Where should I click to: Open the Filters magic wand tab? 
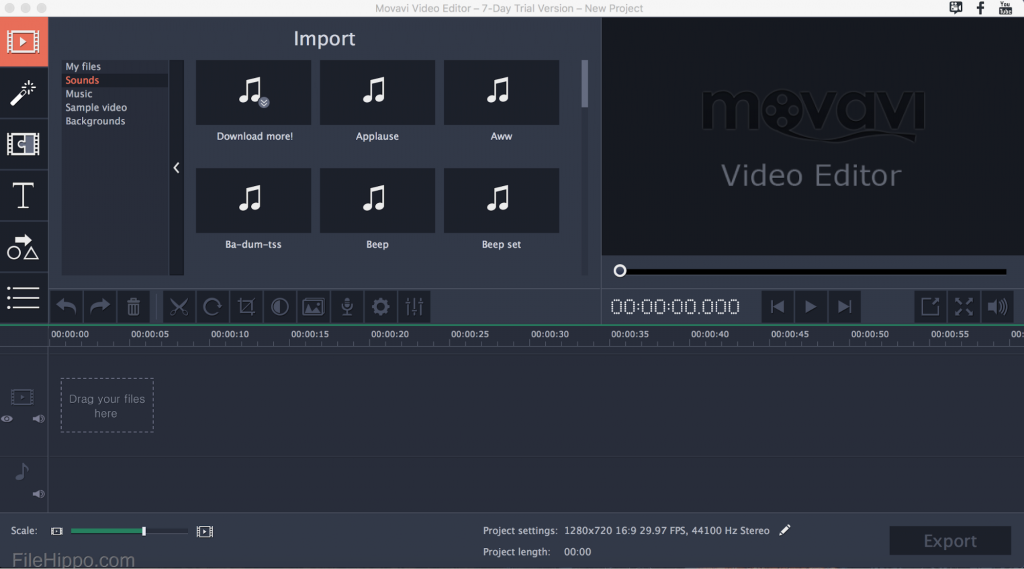(24, 93)
